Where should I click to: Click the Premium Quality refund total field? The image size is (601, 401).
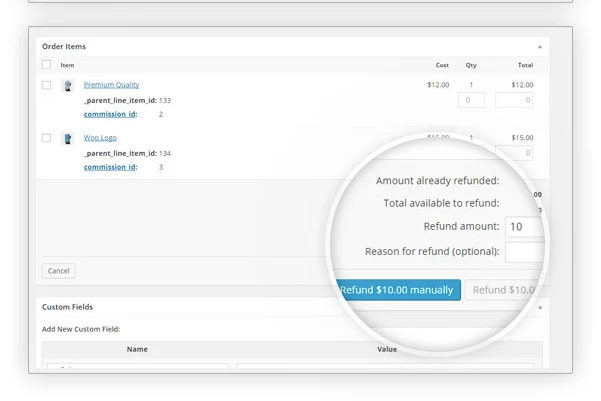pyautogui.click(x=514, y=100)
